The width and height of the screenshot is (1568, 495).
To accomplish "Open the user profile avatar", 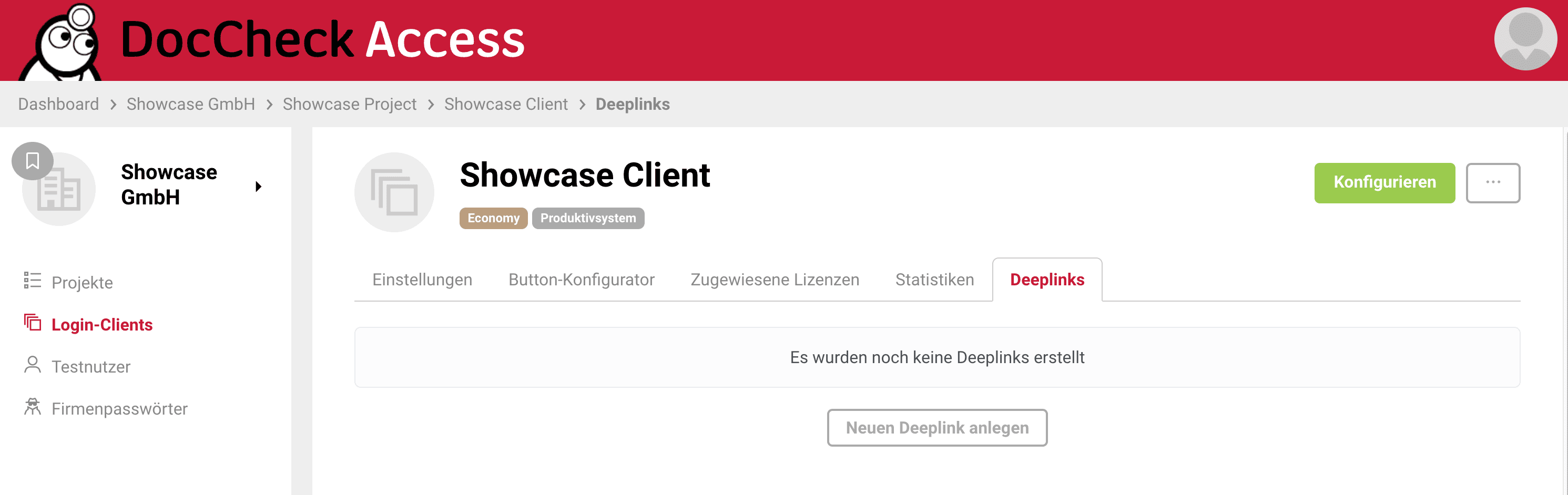I will pyautogui.click(x=1525, y=39).
